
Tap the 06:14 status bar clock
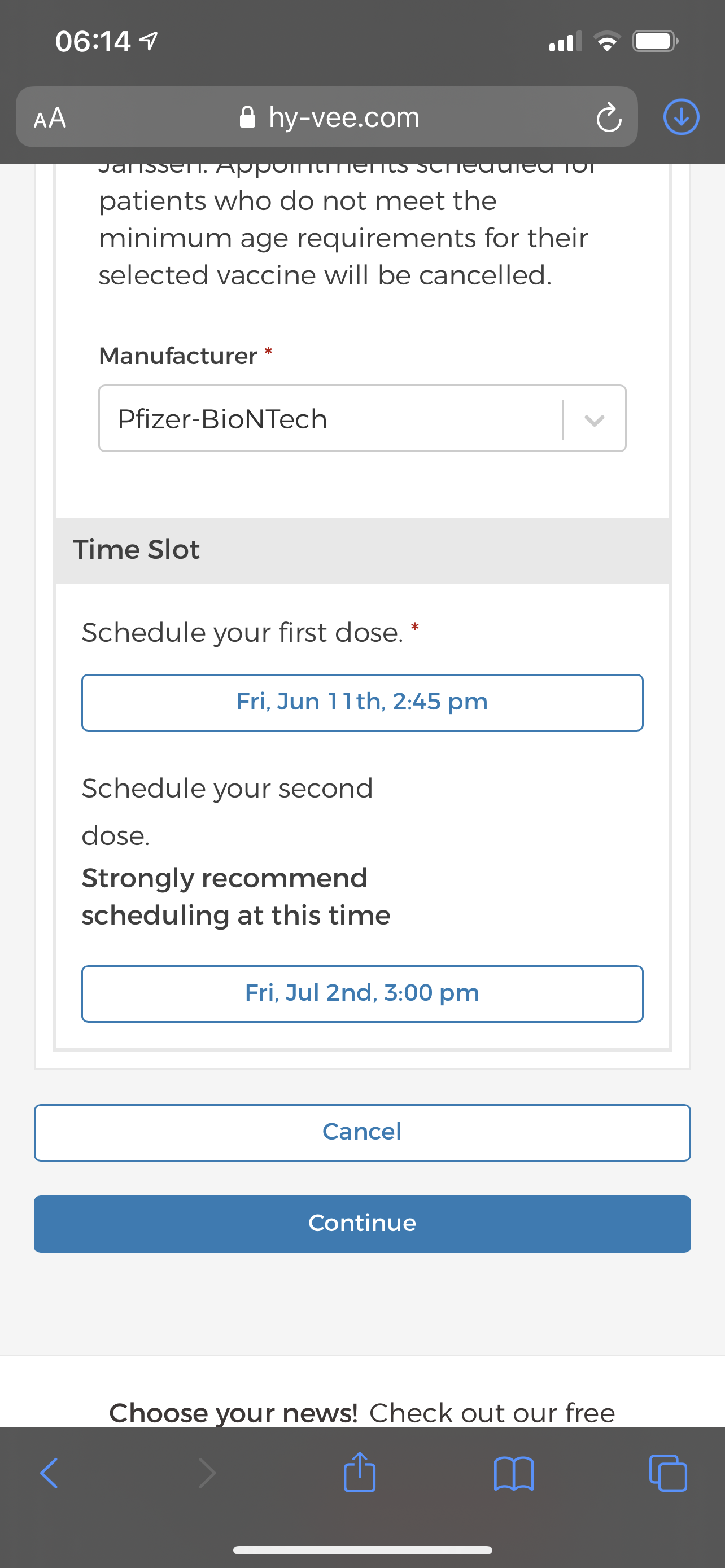click(x=93, y=41)
